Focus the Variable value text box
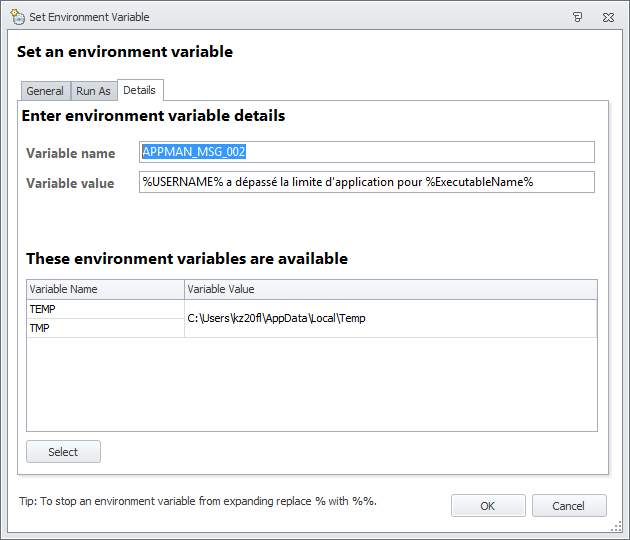Screen dimensions: 630x540 (x=366, y=182)
